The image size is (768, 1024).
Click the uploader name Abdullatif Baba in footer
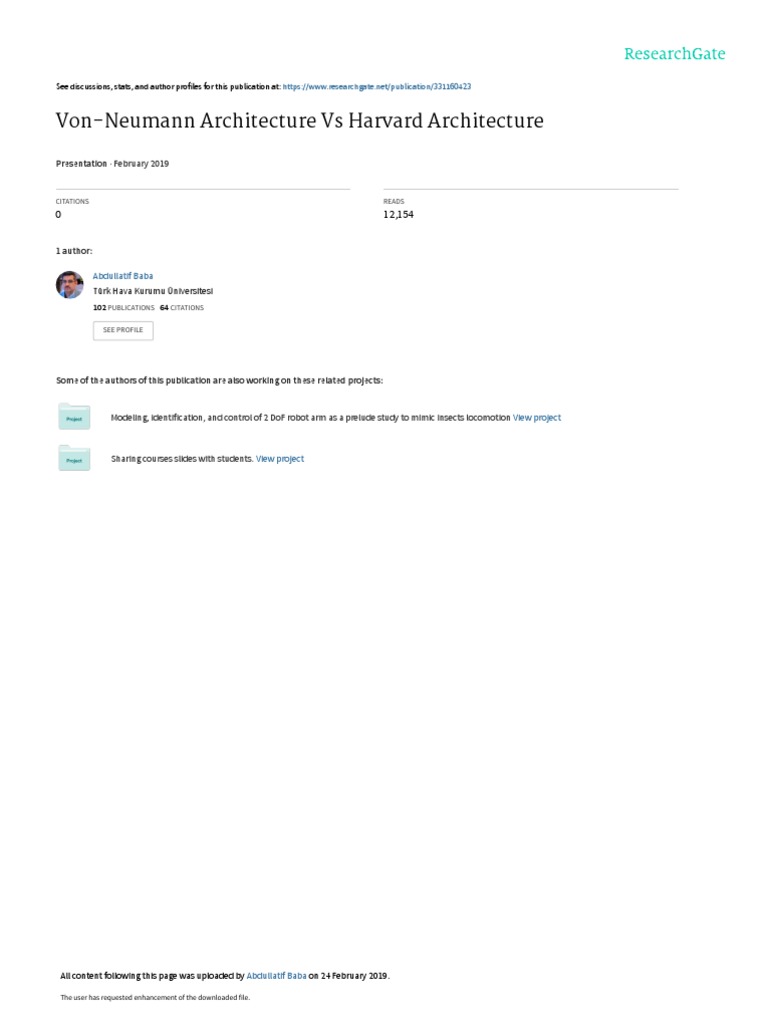click(x=276, y=976)
